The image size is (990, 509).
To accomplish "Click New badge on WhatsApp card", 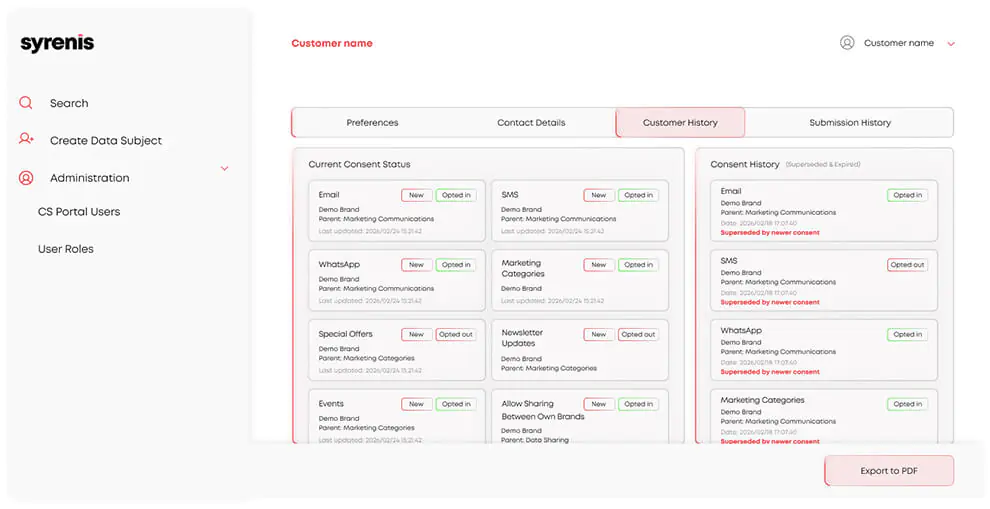I will point(417,265).
